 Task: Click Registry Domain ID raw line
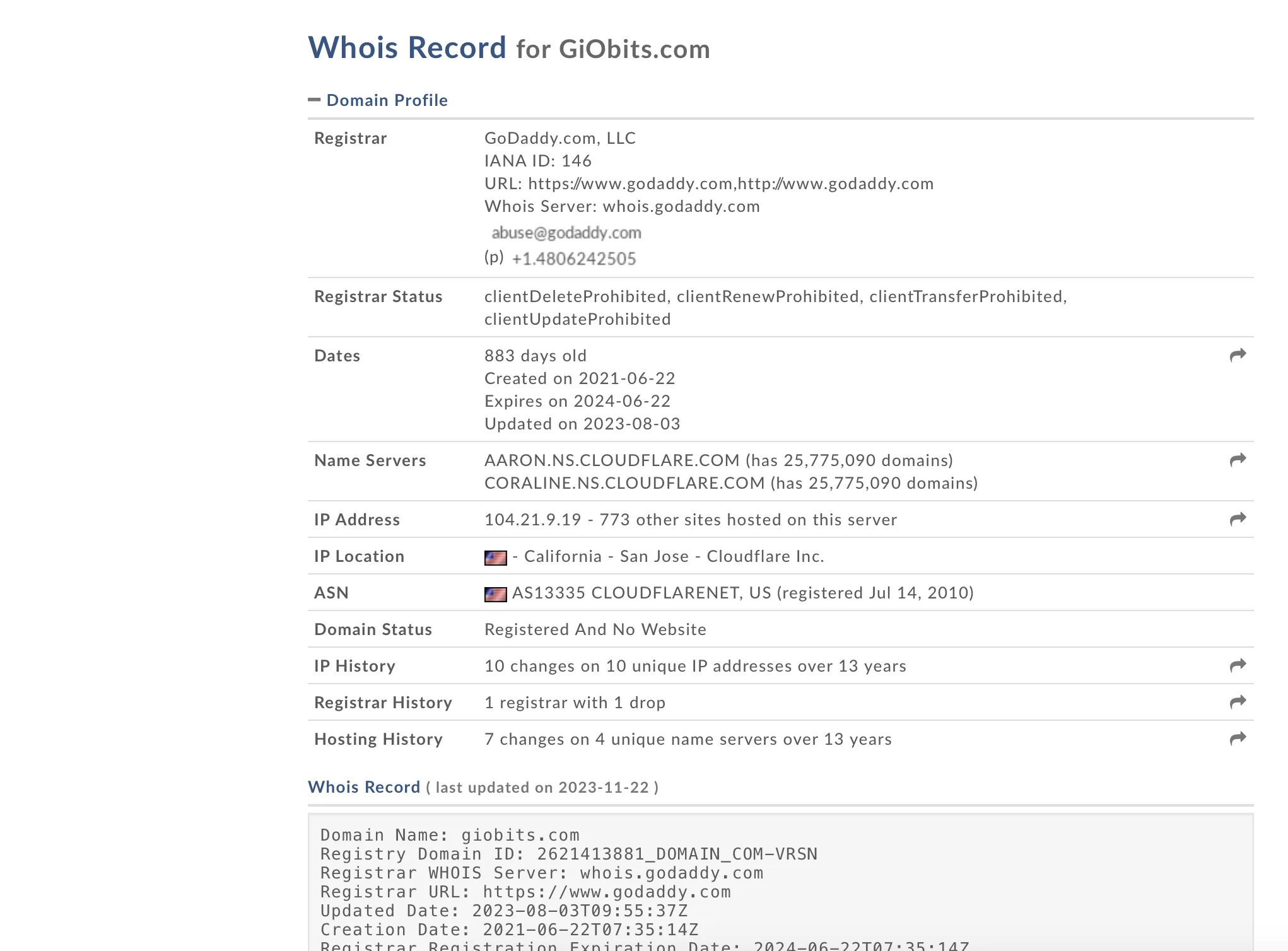[569, 854]
